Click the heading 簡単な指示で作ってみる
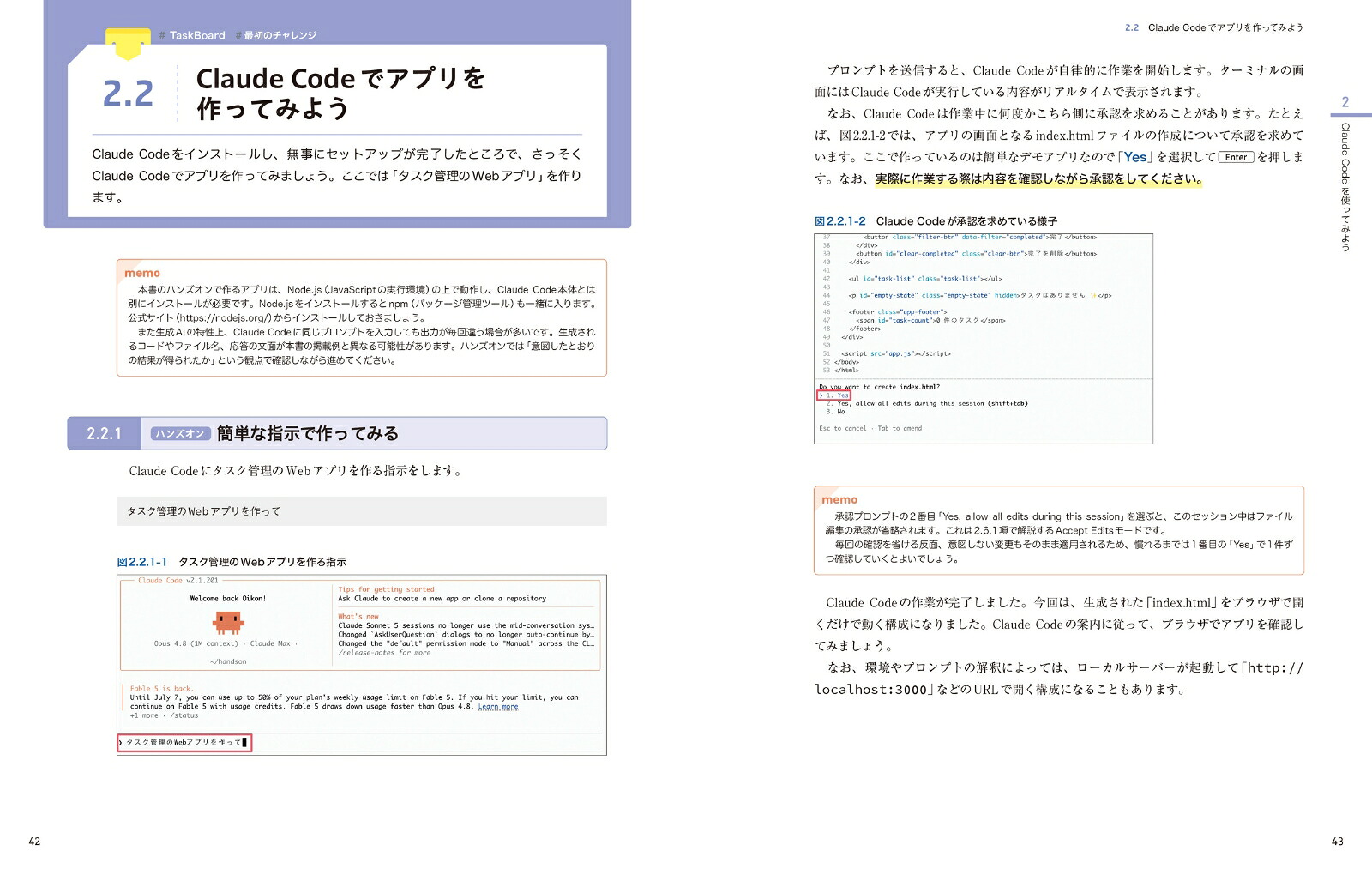The image size is (1372, 875). click(307, 433)
